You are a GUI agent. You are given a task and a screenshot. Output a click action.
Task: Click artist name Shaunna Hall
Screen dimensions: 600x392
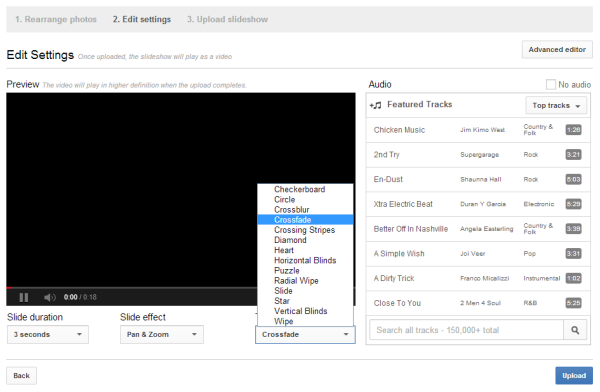[481, 179]
